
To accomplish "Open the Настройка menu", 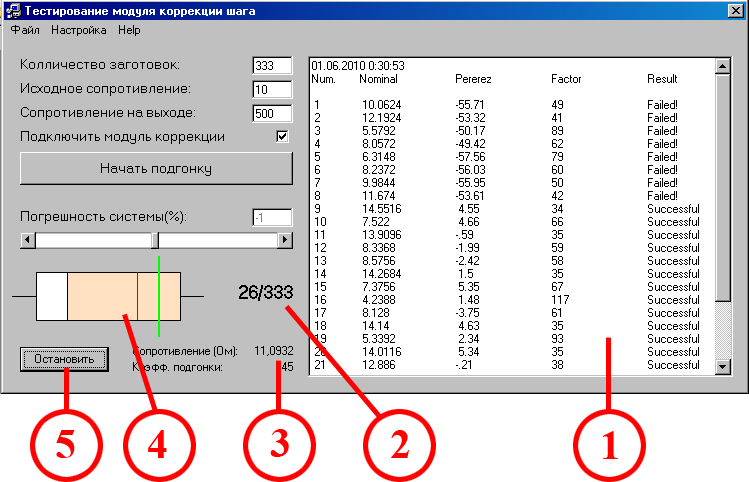I will pyautogui.click(x=79, y=30).
